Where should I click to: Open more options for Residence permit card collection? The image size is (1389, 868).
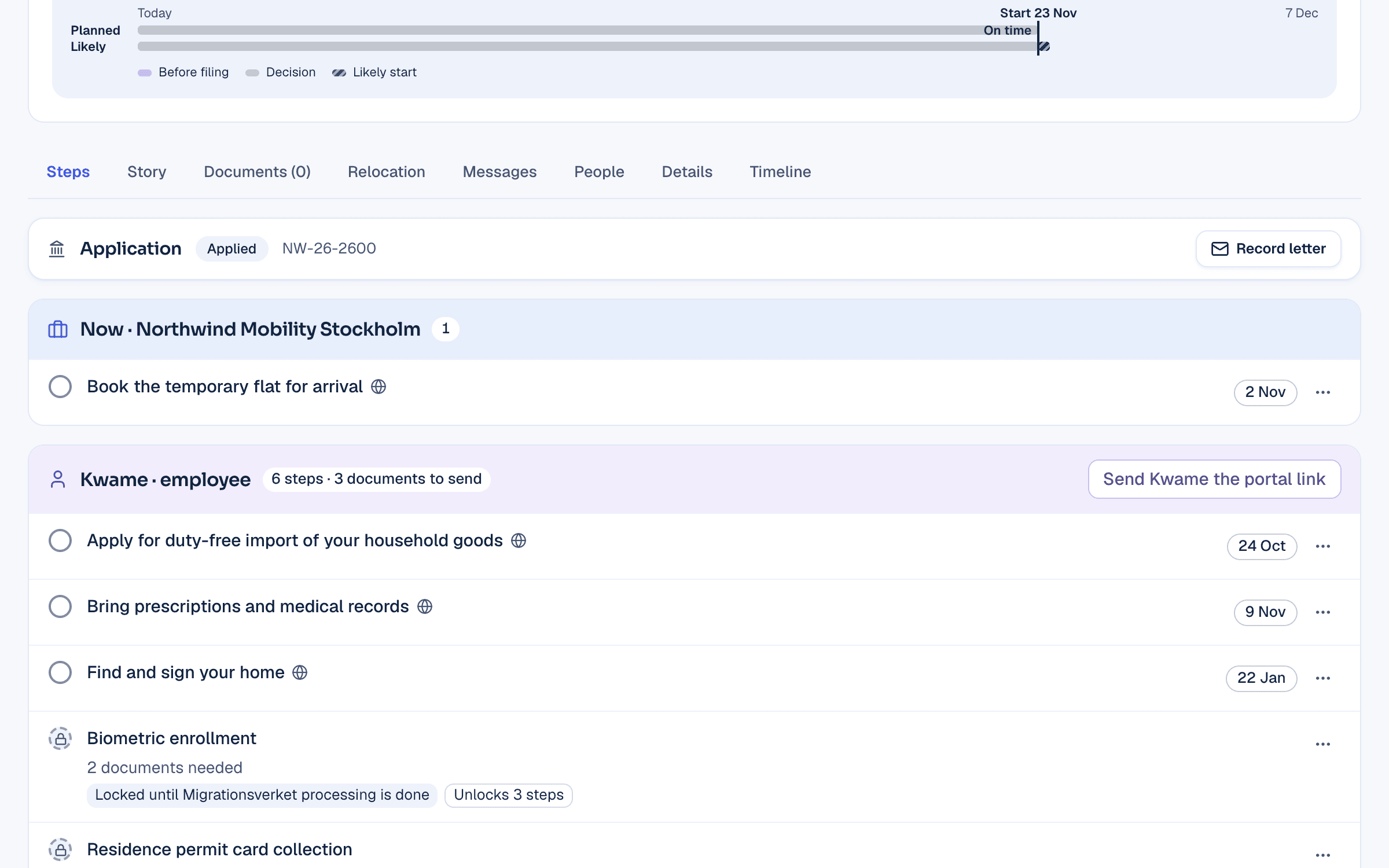(1323, 855)
